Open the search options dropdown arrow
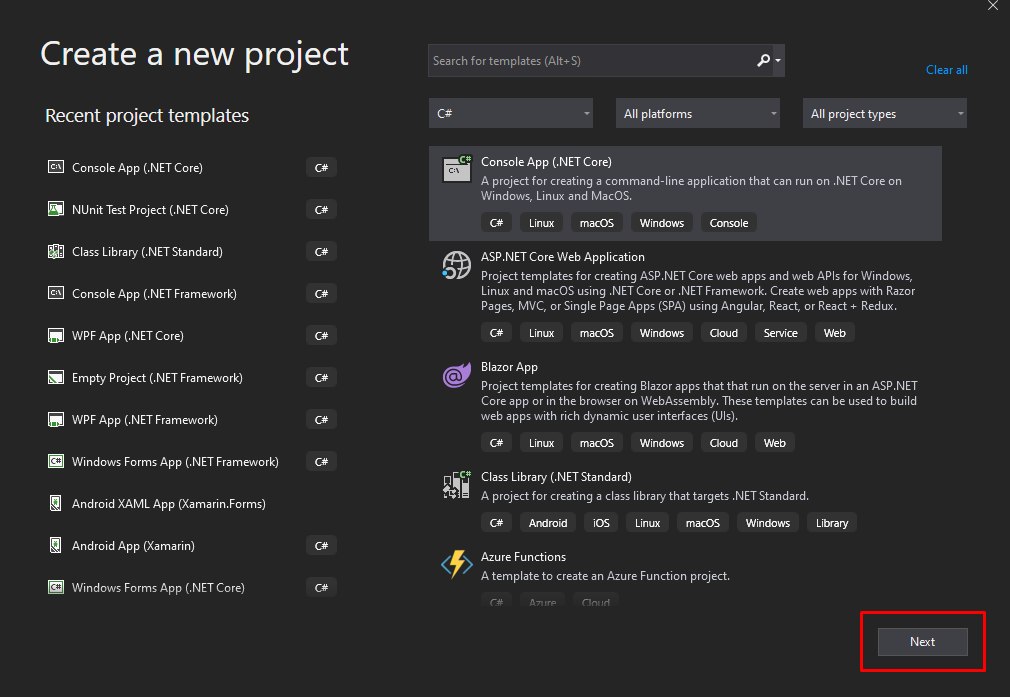The height and width of the screenshot is (697, 1010). click(x=778, y=61)
